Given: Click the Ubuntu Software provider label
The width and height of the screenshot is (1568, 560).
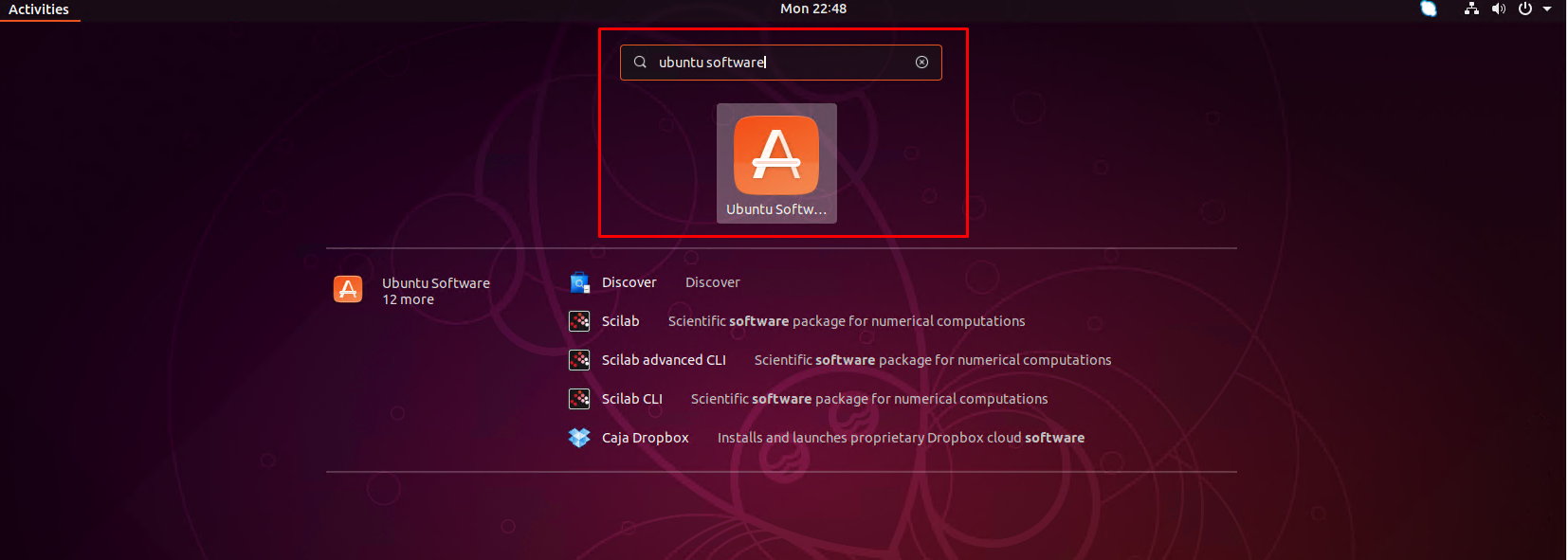Looking at the screenshot, I should pos(436,283).
